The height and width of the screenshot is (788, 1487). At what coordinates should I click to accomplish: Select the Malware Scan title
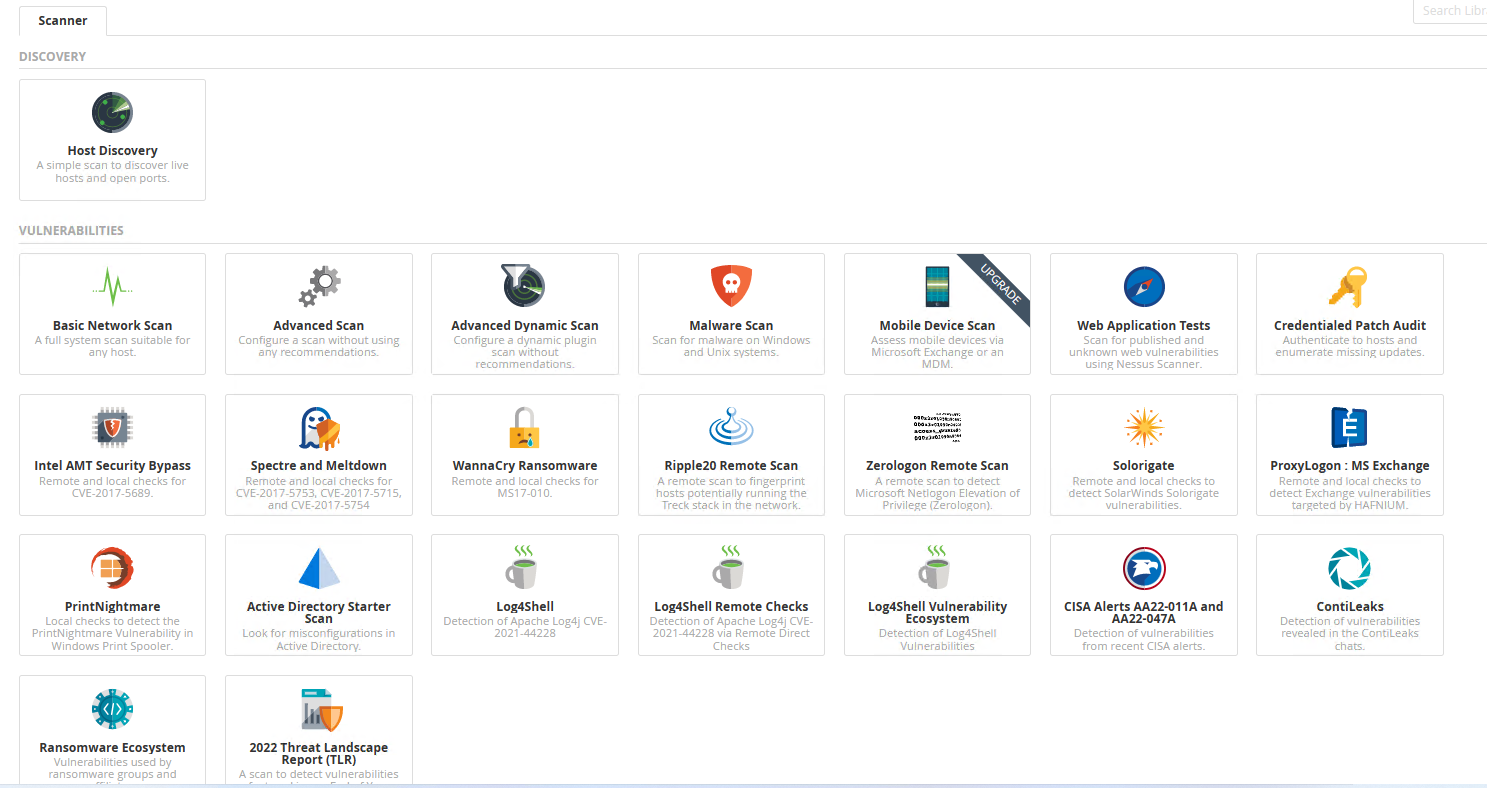click(731, 326)
